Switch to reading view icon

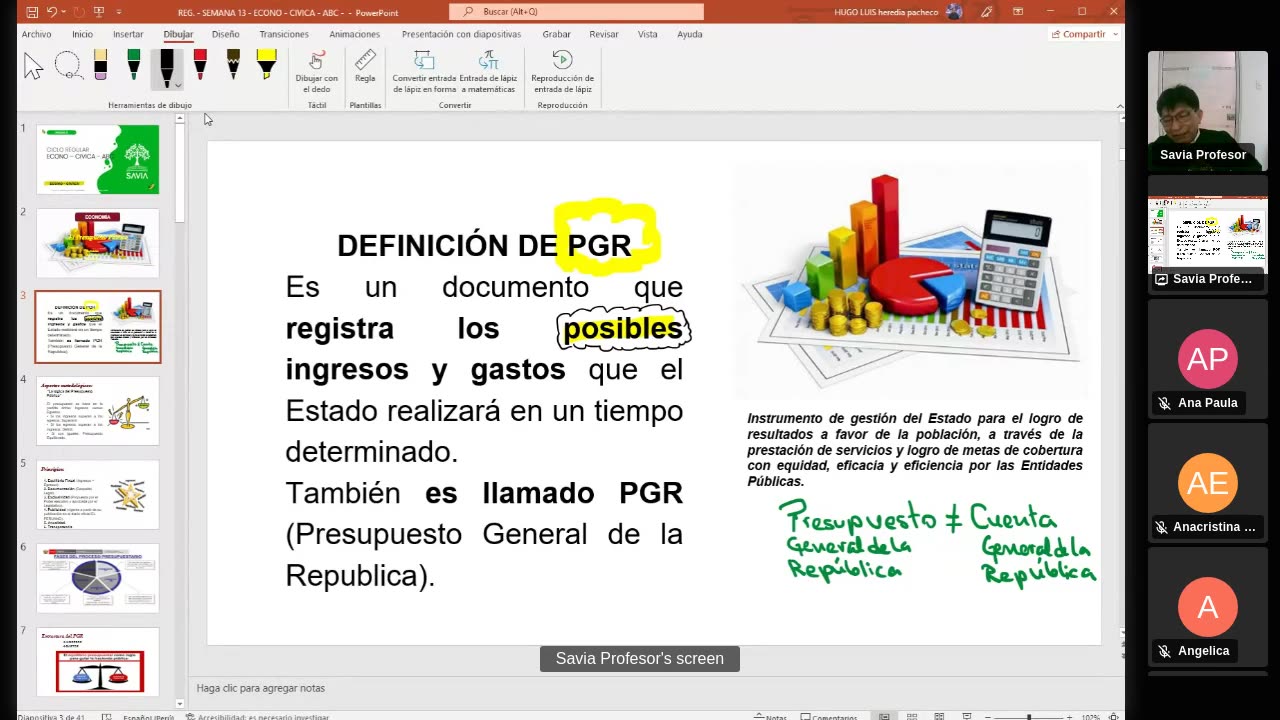(939, 716)
